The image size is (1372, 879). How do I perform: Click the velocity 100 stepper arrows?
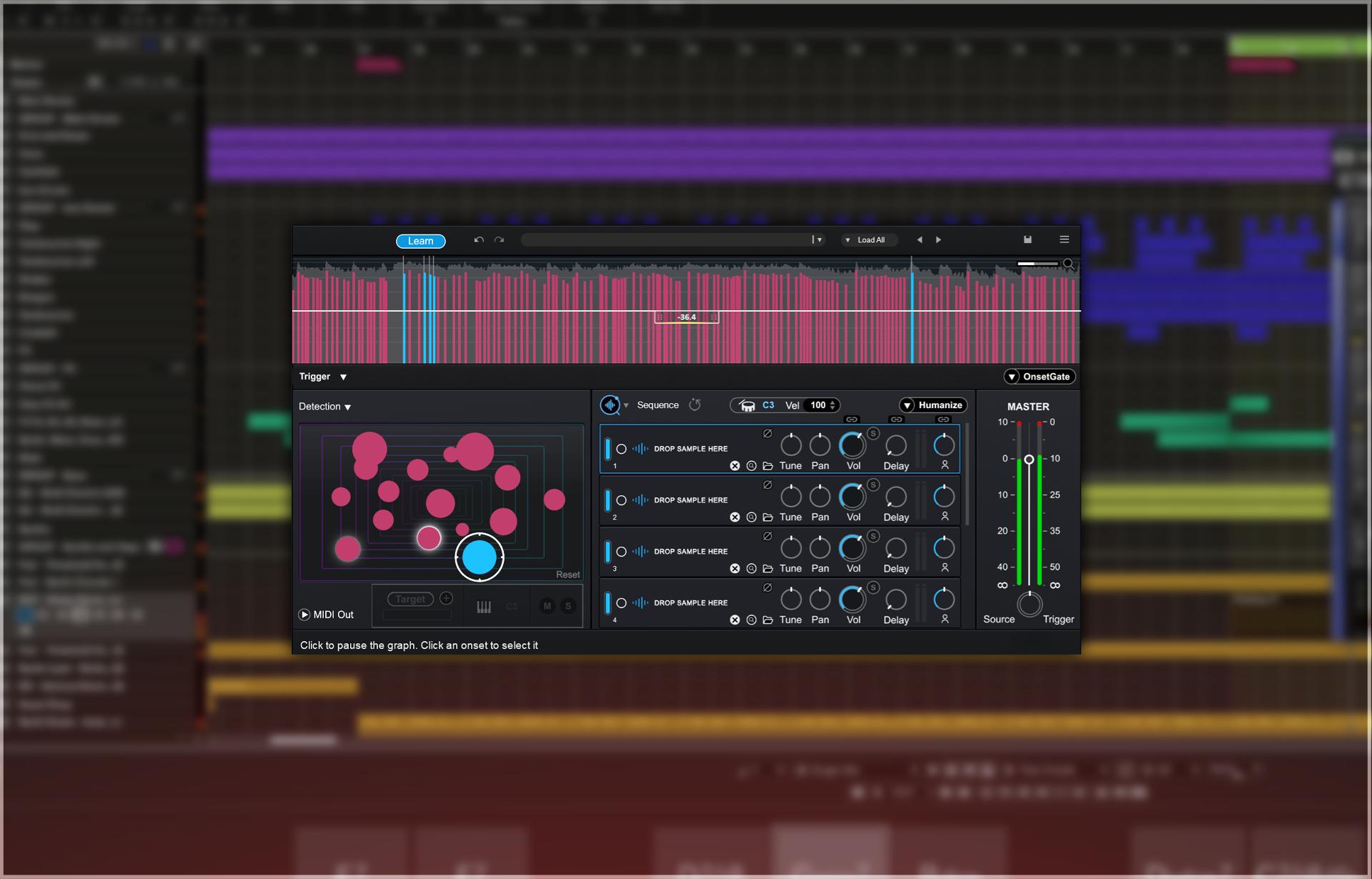click(x=832, y=405)
